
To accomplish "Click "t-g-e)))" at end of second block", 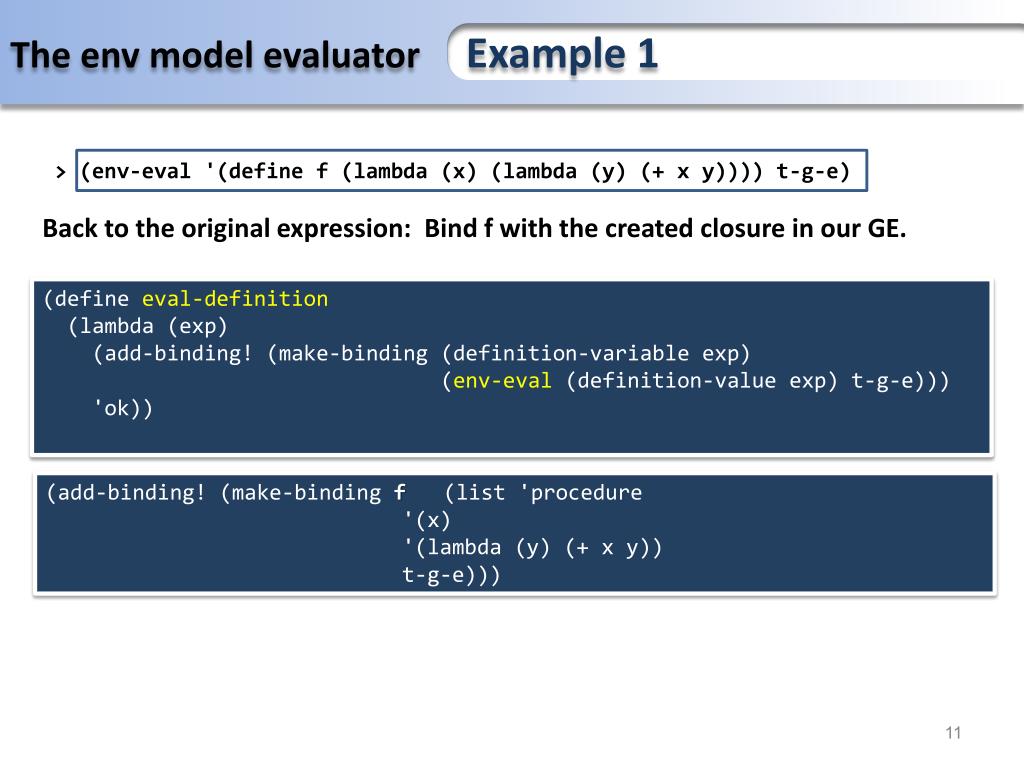I will coord(450,575).
